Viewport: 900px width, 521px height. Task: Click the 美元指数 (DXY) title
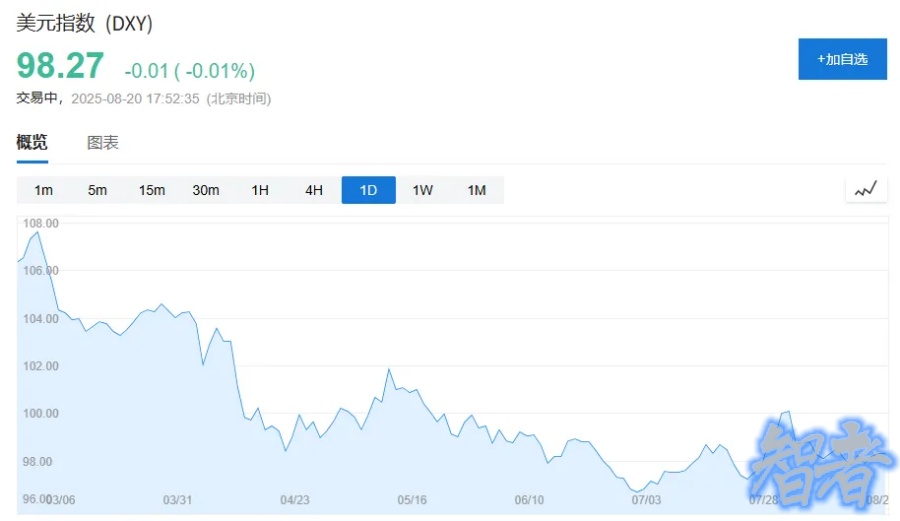(x=85, y=23)
